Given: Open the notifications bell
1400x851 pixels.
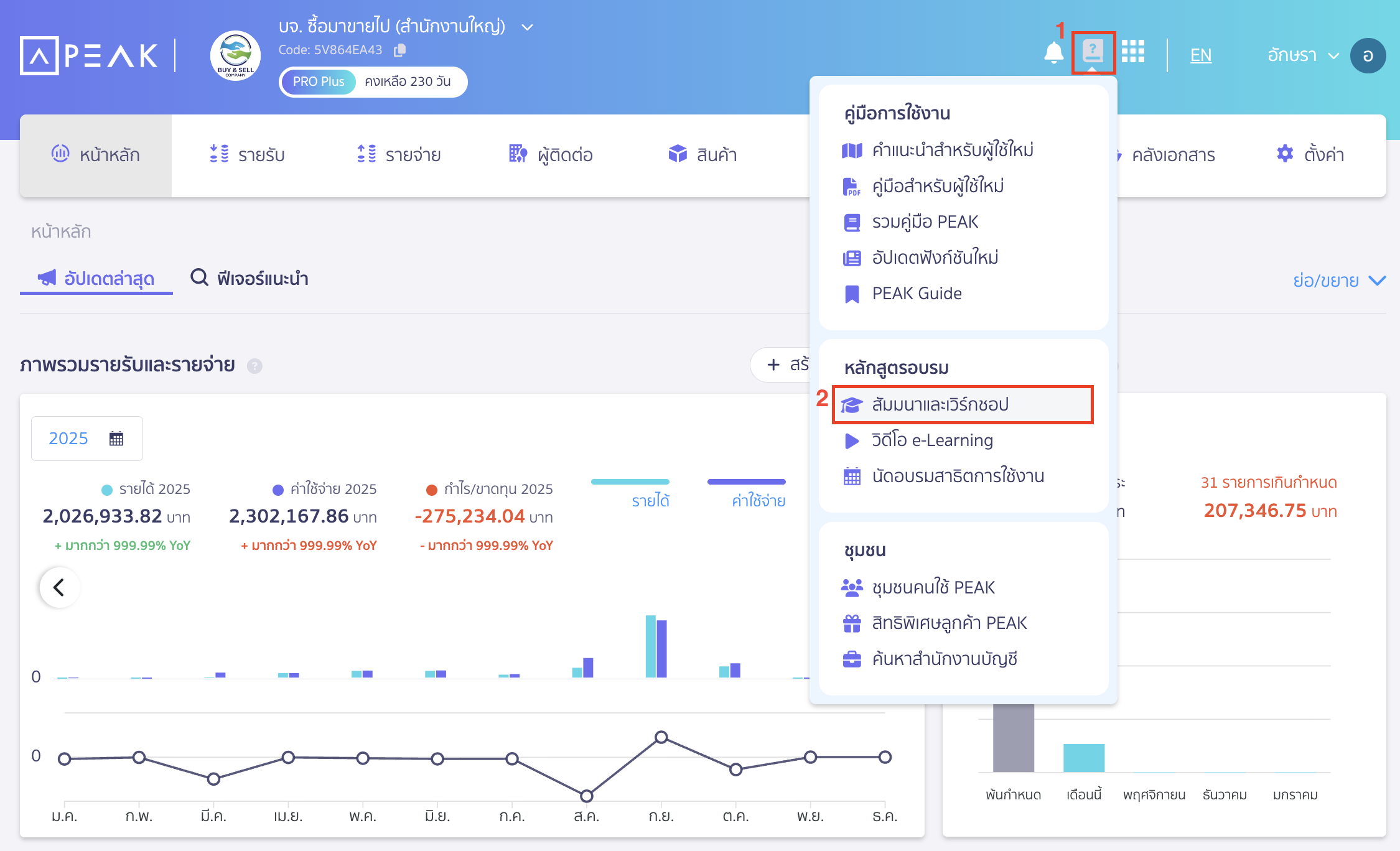Looking at the screenshot, I should [1054, 53].
